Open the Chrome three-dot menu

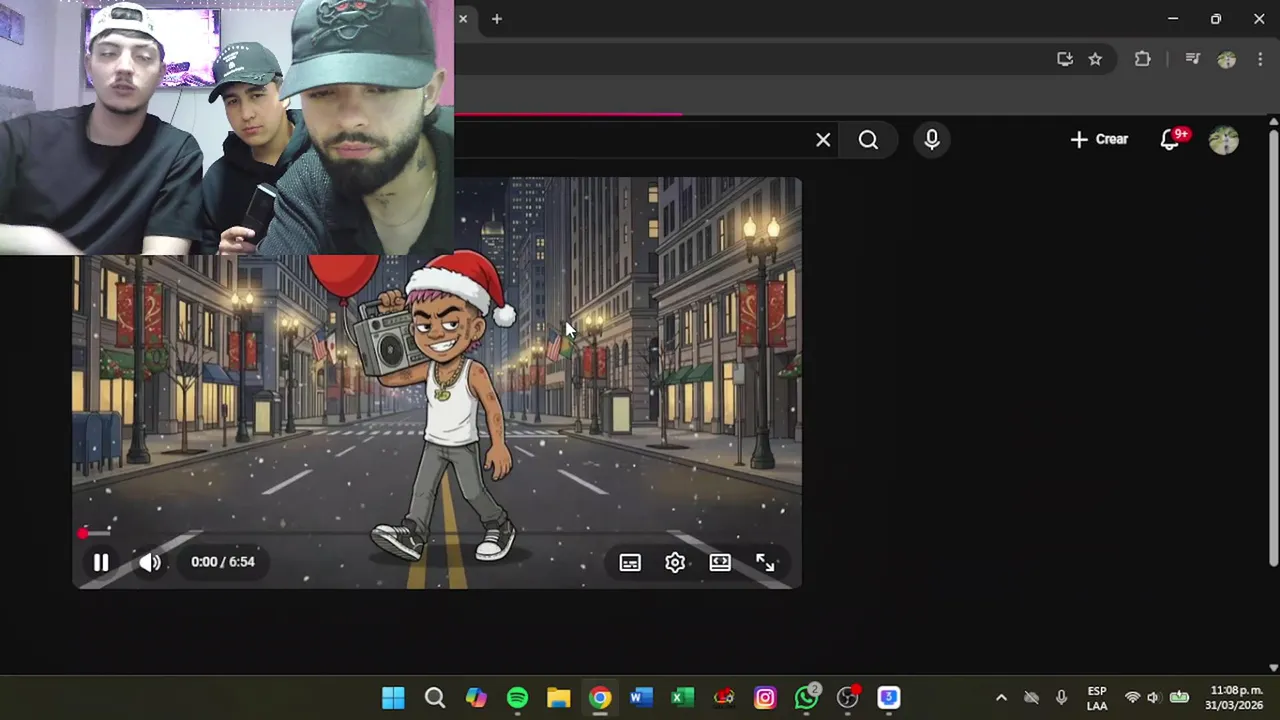tap(1260, 59)
